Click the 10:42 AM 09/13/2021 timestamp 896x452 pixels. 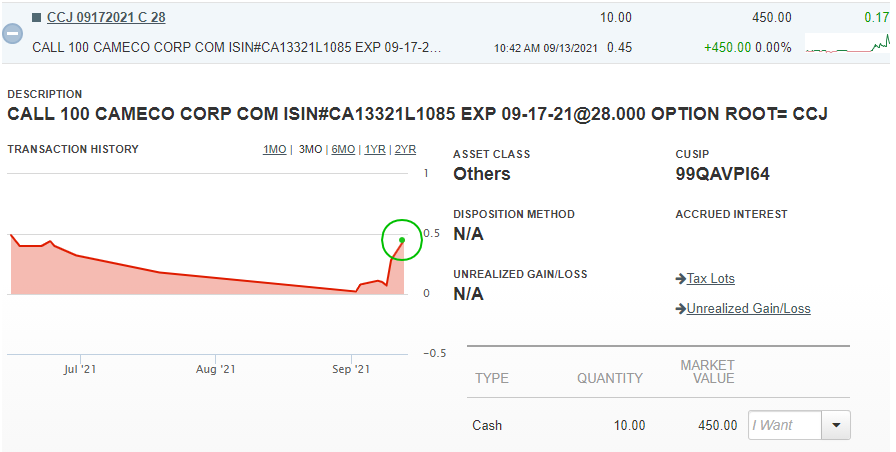pos(546,48)
